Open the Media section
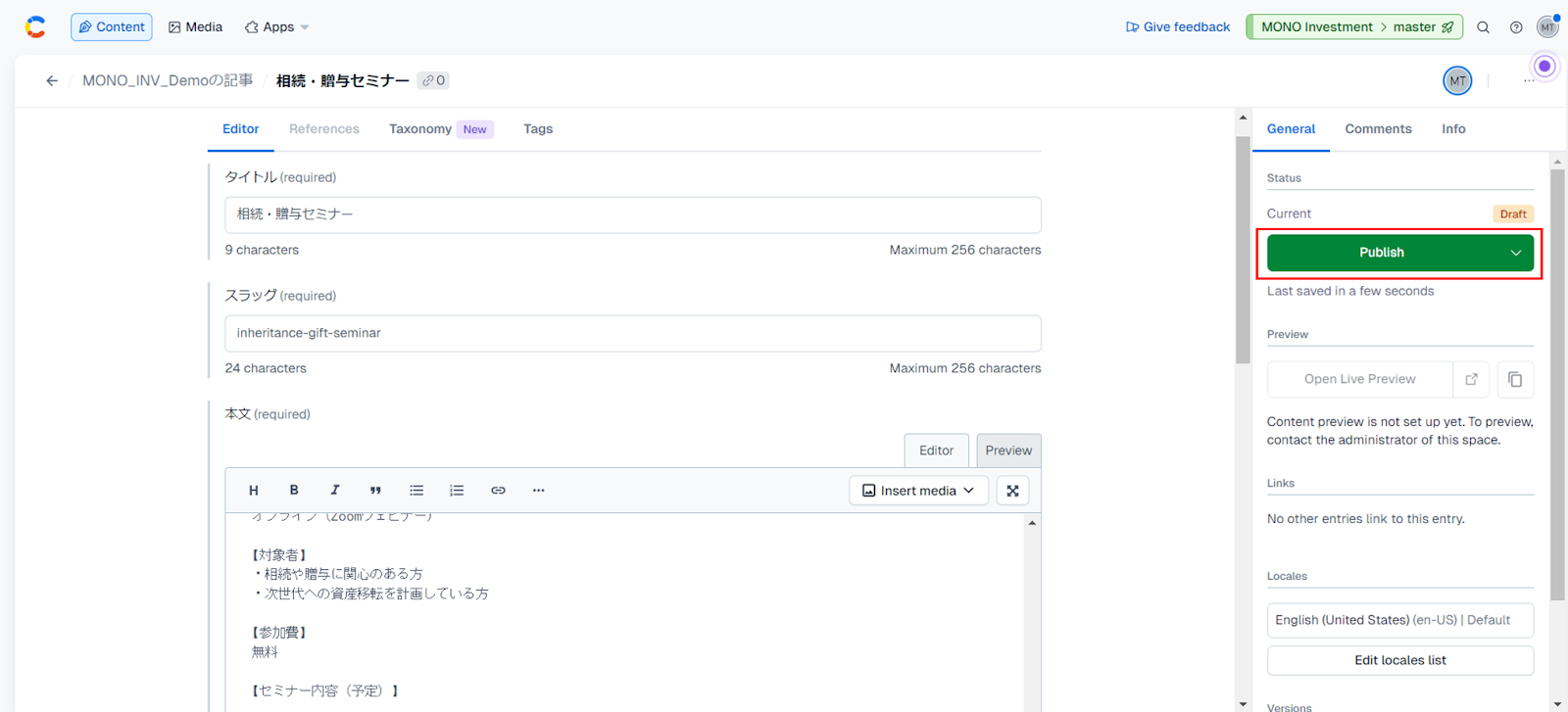The image size is (1568, 712). click(x=195, y=27)
